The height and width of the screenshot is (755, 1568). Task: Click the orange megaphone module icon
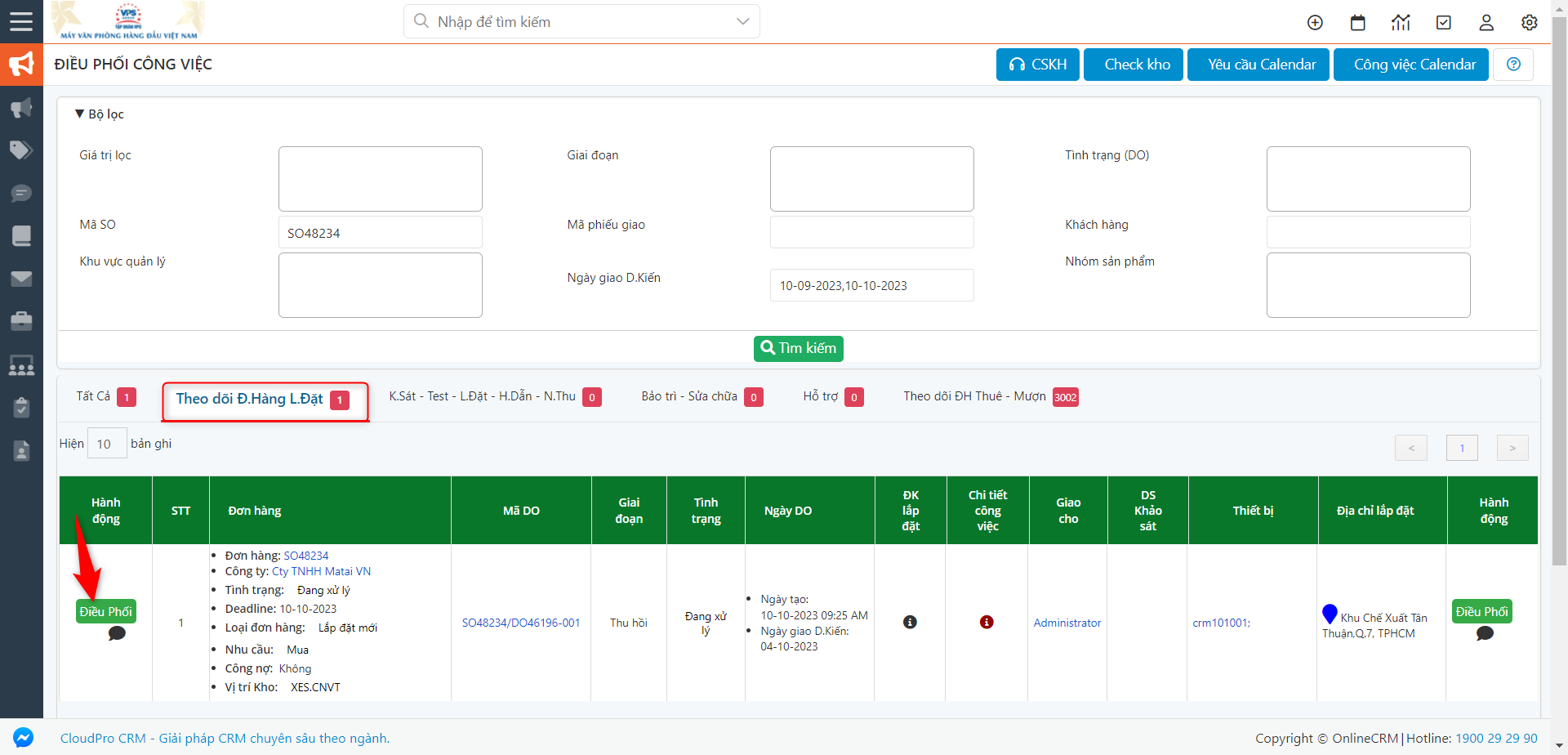tap(21, 65)
